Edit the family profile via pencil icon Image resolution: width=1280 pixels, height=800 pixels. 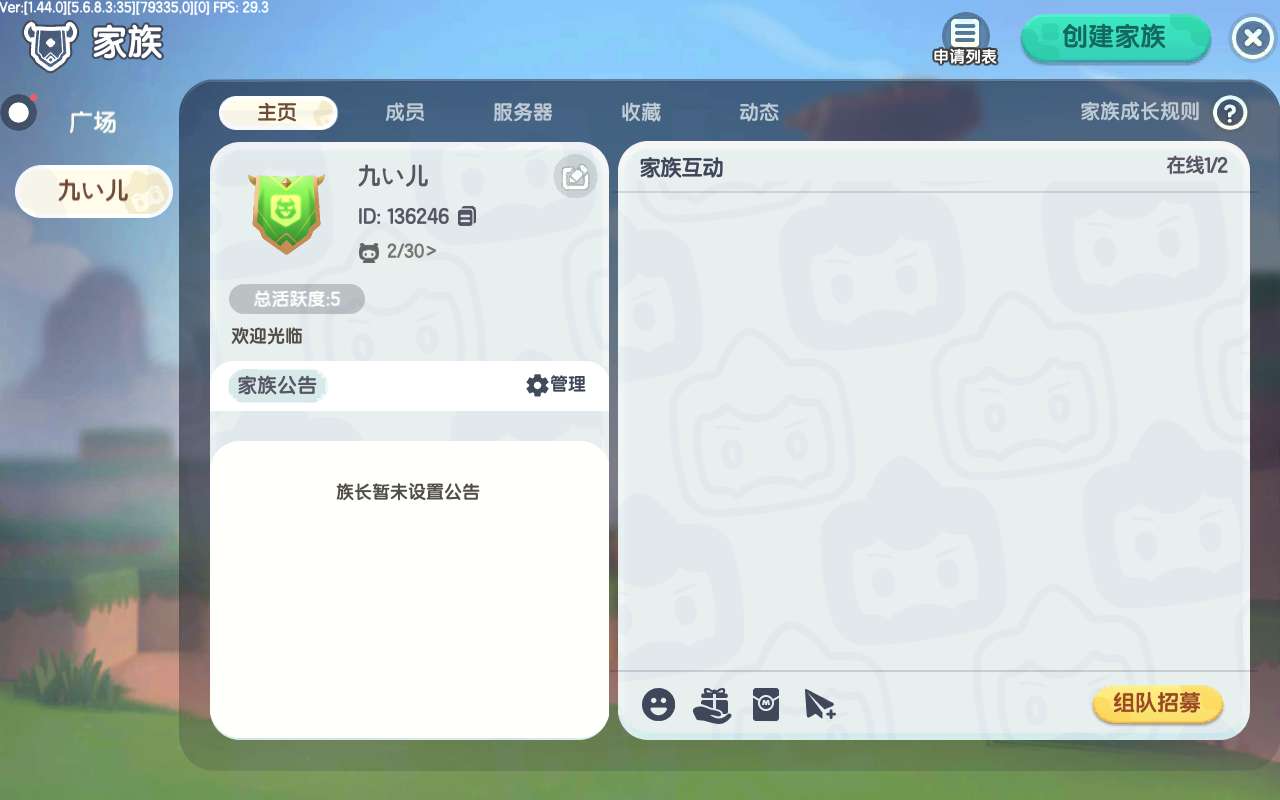(x=575, y=177)
